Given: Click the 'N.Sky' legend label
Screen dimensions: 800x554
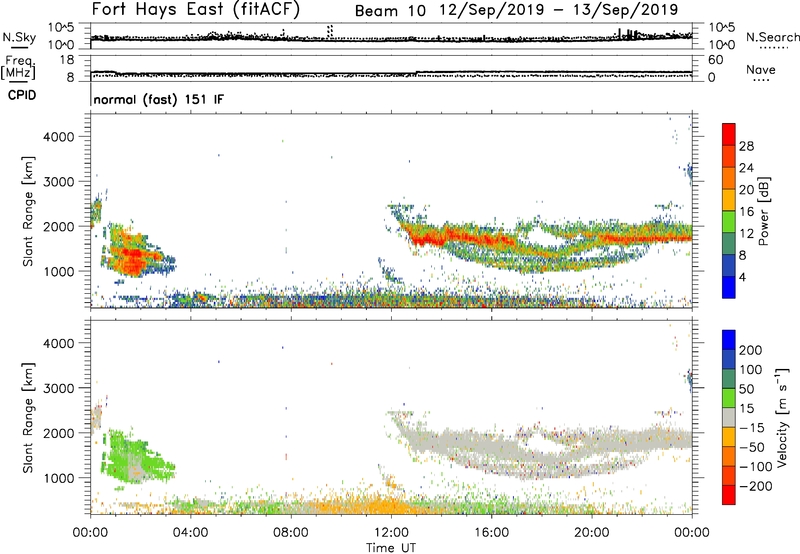Looking at the screenshot, I should pyautogui.click(x=19, y=37).
